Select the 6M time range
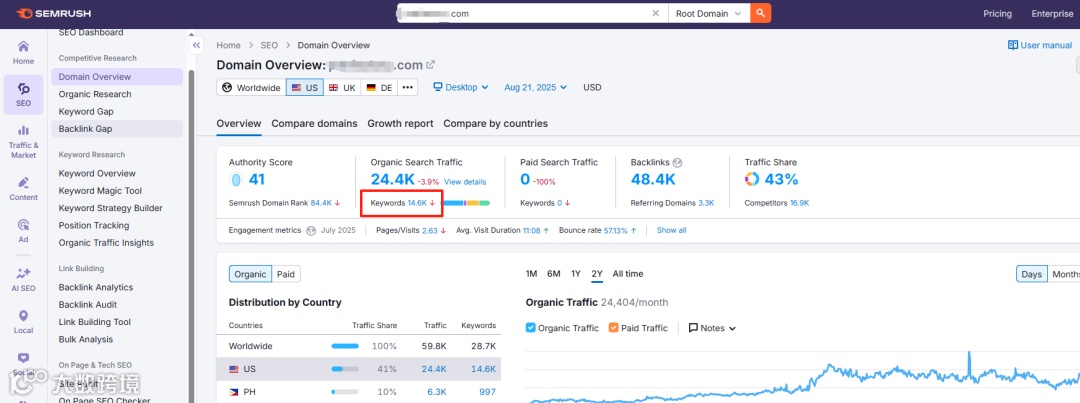 click(x=554, y=273)
